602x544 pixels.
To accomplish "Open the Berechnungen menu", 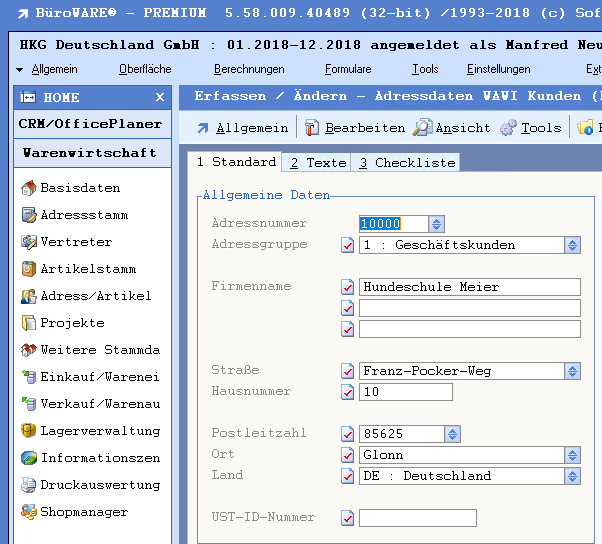I will 249,69.
